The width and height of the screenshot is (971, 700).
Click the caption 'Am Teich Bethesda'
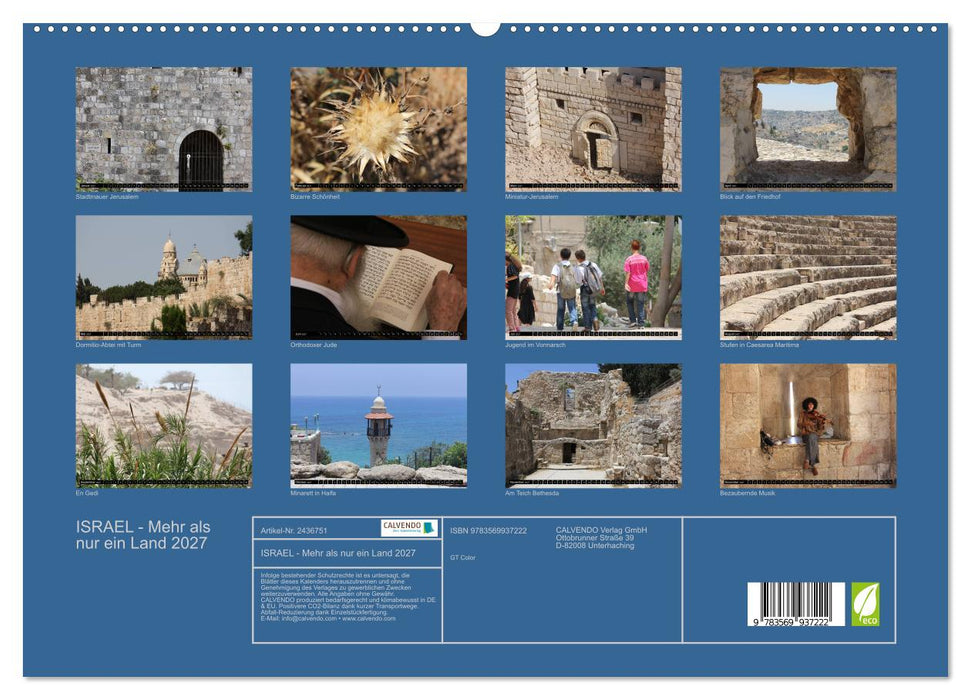click(x=532, y=493)
